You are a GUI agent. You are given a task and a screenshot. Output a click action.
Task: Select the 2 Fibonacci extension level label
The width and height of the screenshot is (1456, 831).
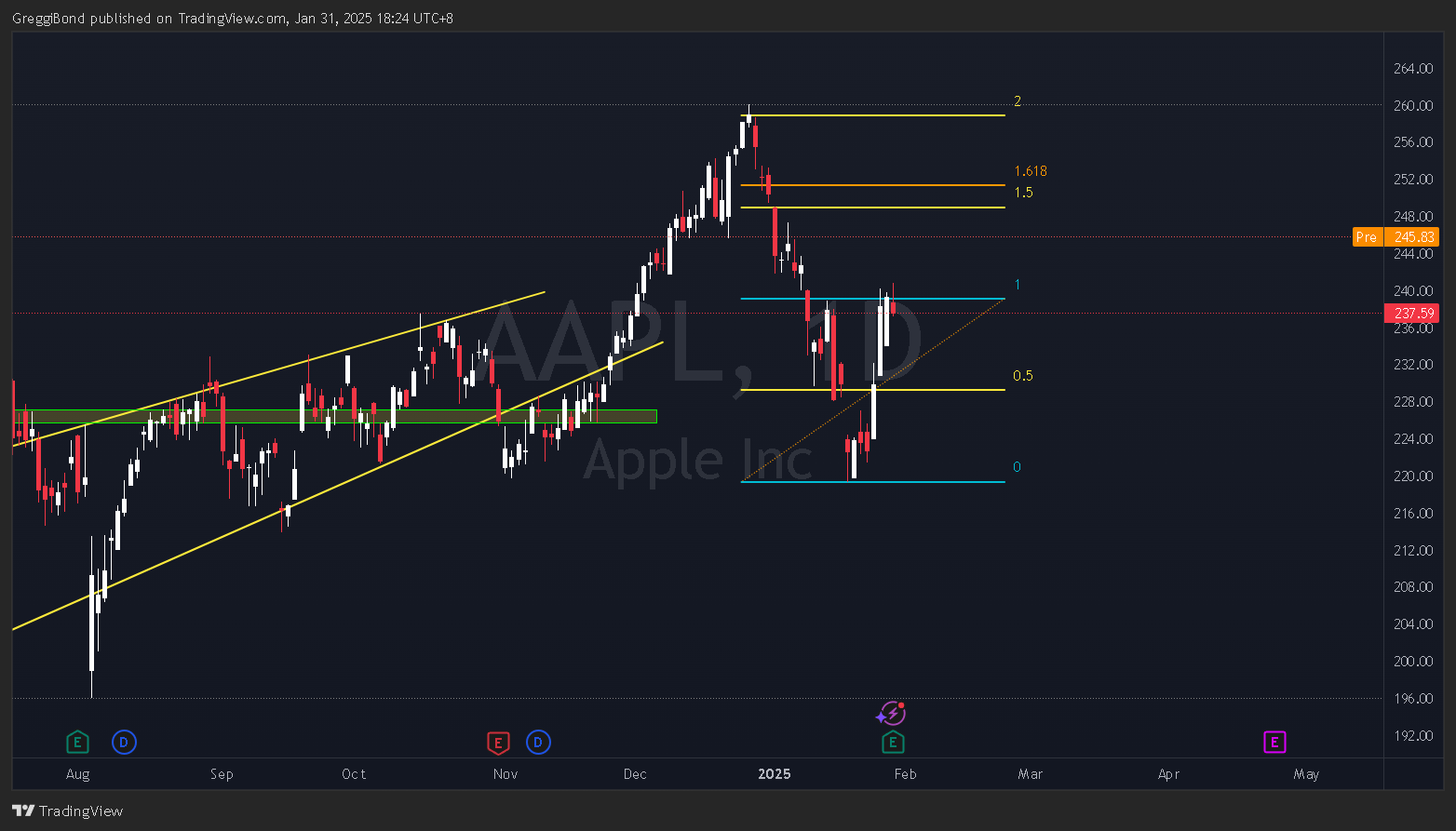[x=1017, y=101]
